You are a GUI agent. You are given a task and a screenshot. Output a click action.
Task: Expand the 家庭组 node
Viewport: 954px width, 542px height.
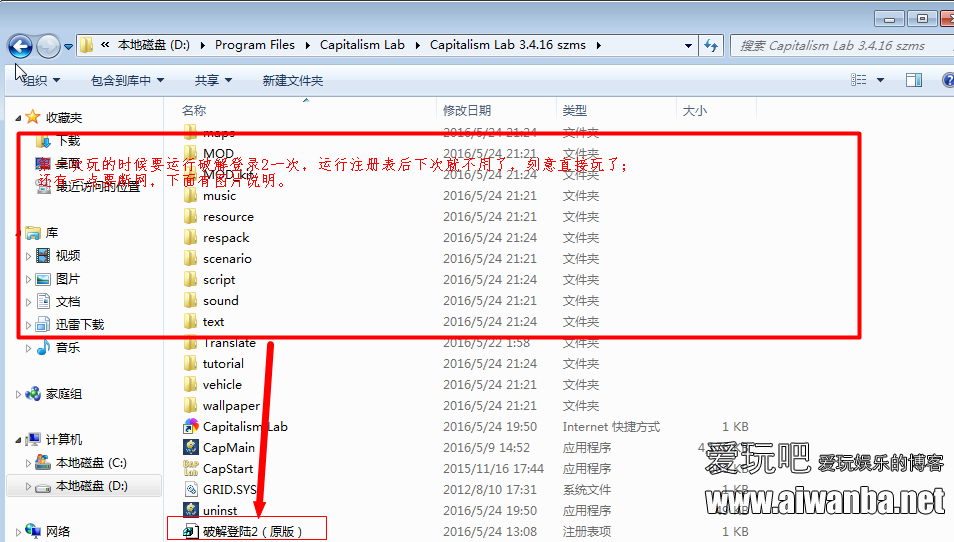pyautogui.click(x=18, y=394)
